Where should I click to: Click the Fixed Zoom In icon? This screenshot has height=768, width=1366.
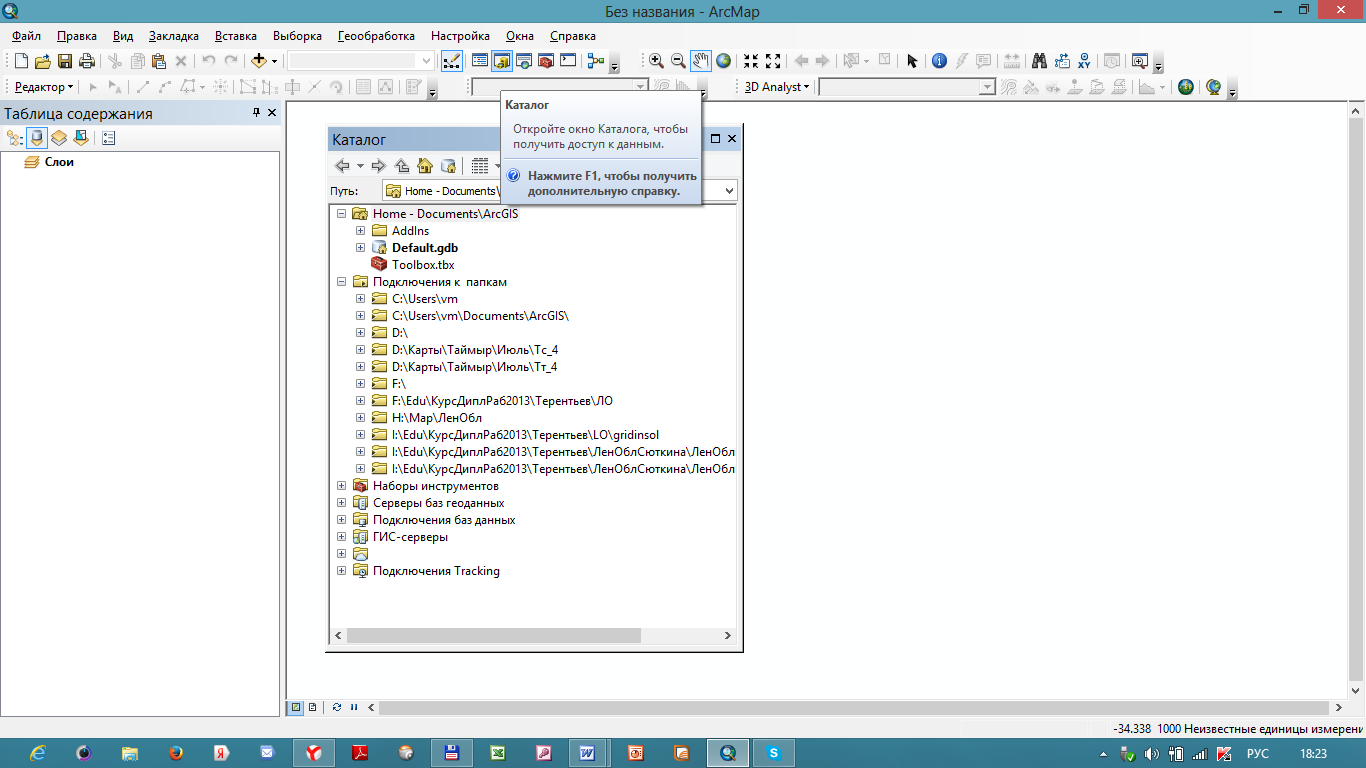tap(751, 61)
